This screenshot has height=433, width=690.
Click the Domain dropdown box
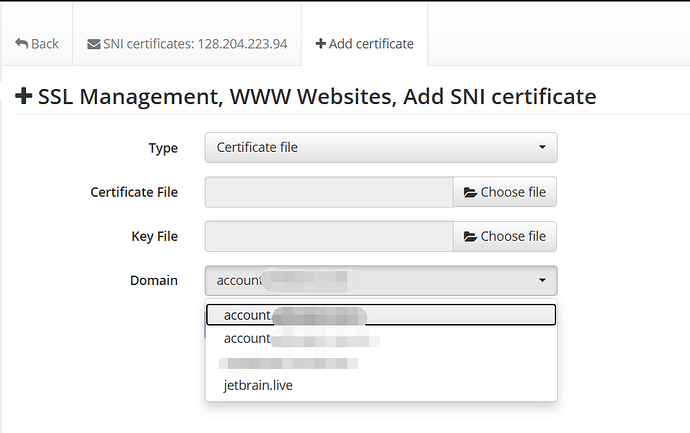381,280
